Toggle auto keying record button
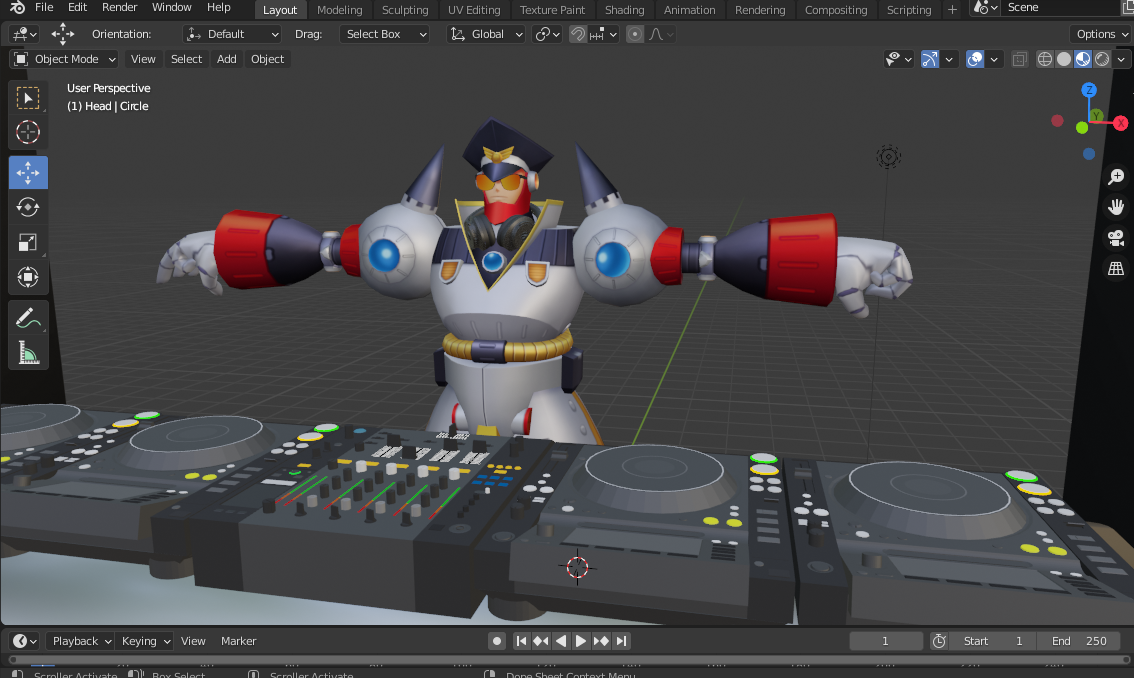This screenshot has width=1134, height=678. point(497,641)
